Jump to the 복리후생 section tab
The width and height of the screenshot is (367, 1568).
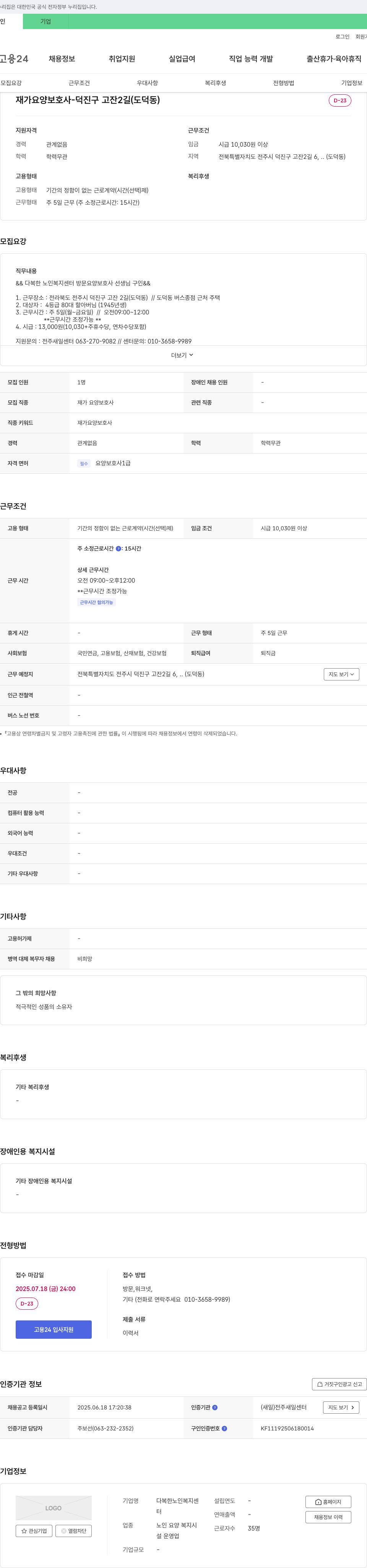tap(216, 83)
